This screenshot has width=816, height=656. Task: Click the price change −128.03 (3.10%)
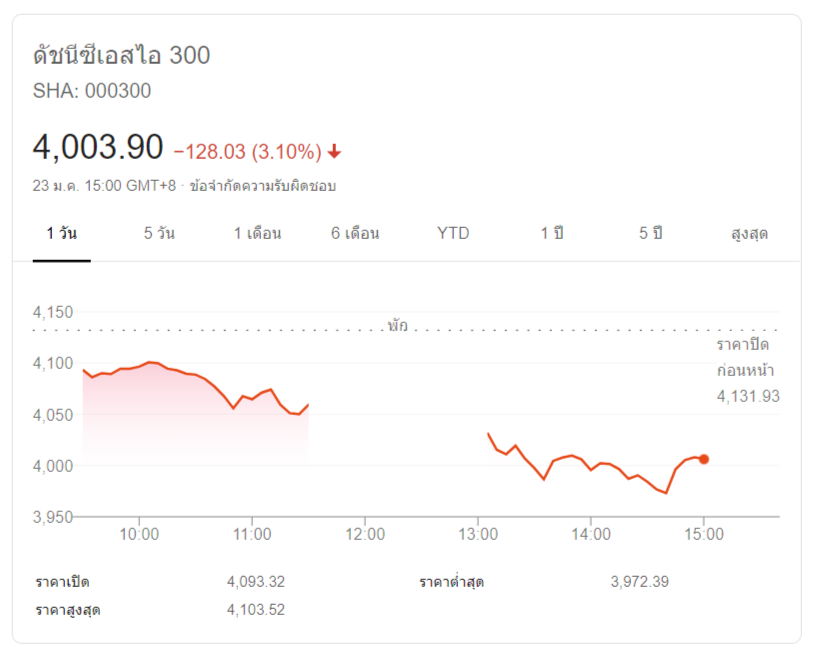click(x=247, y=152)
